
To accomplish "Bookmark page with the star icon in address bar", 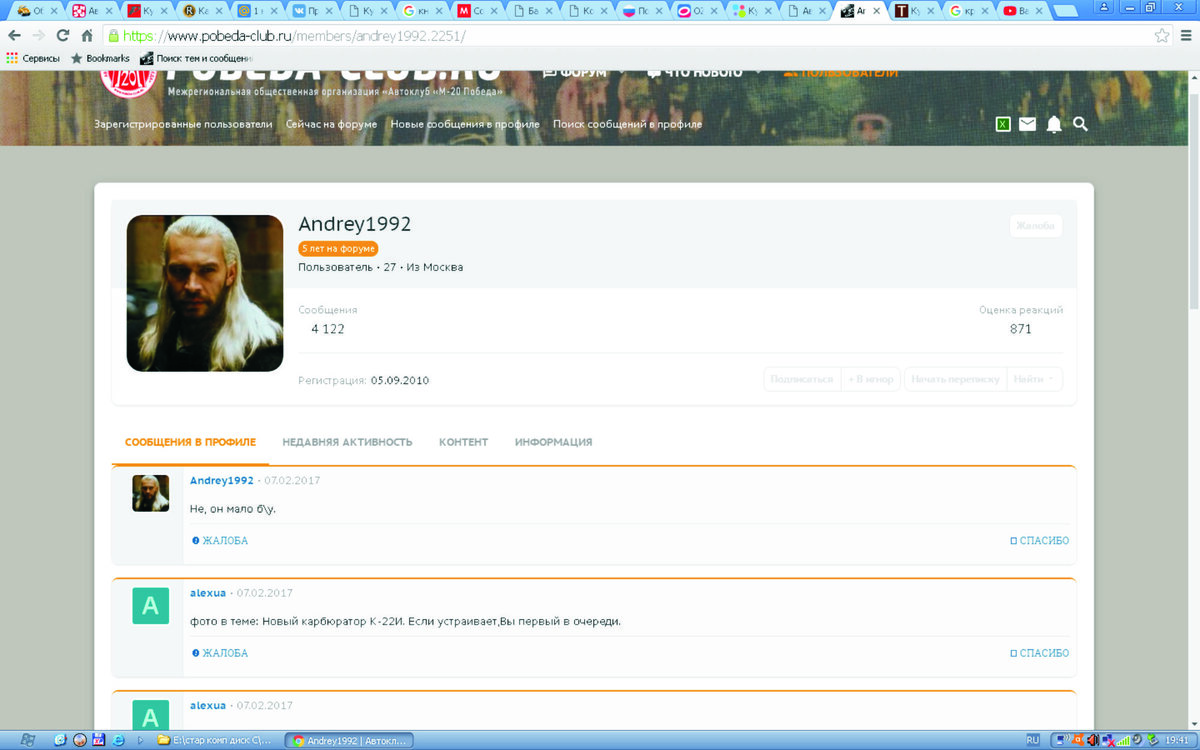I will [1161, 35].
